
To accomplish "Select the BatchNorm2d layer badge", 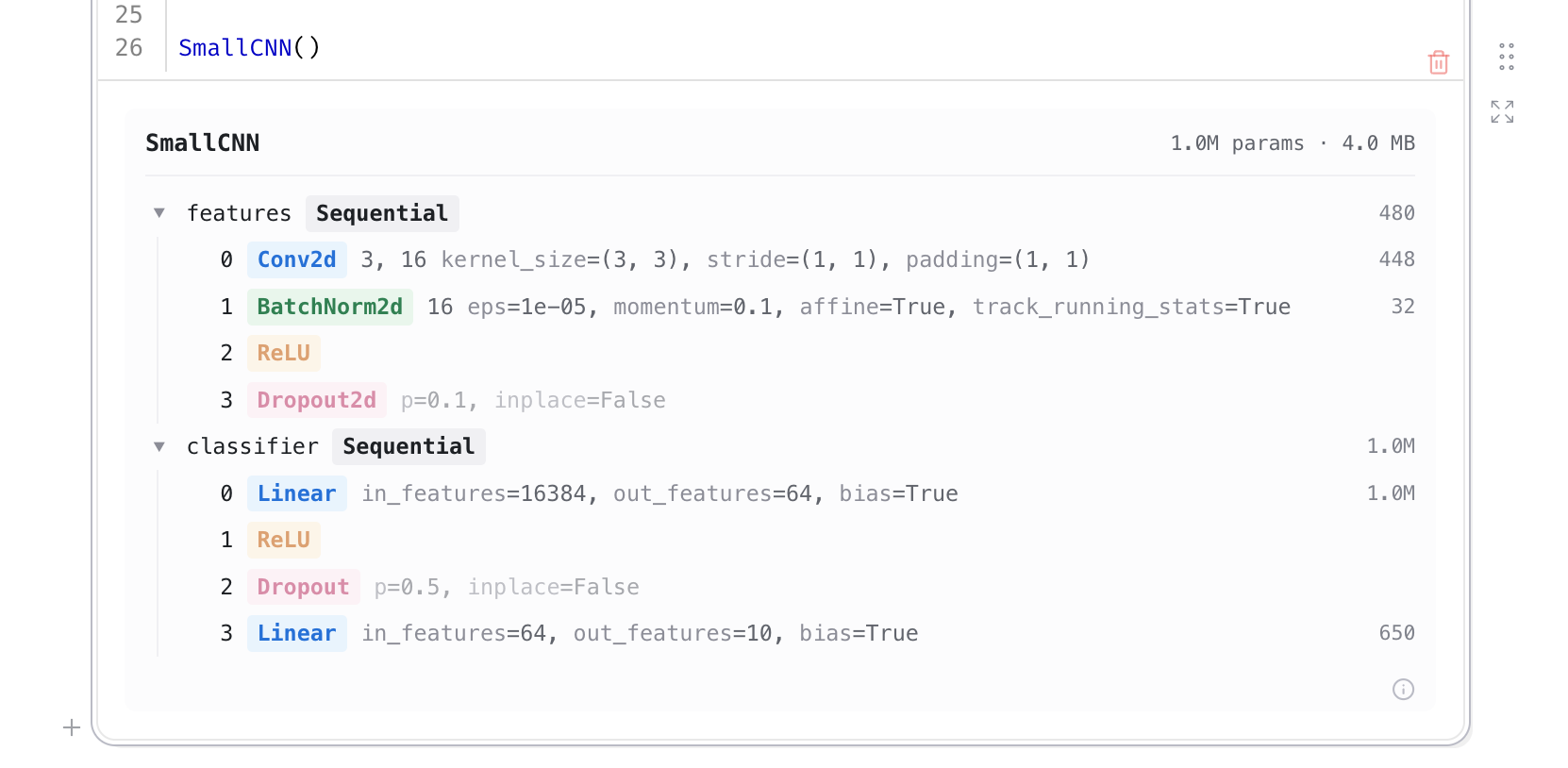I will coord(329,307).
